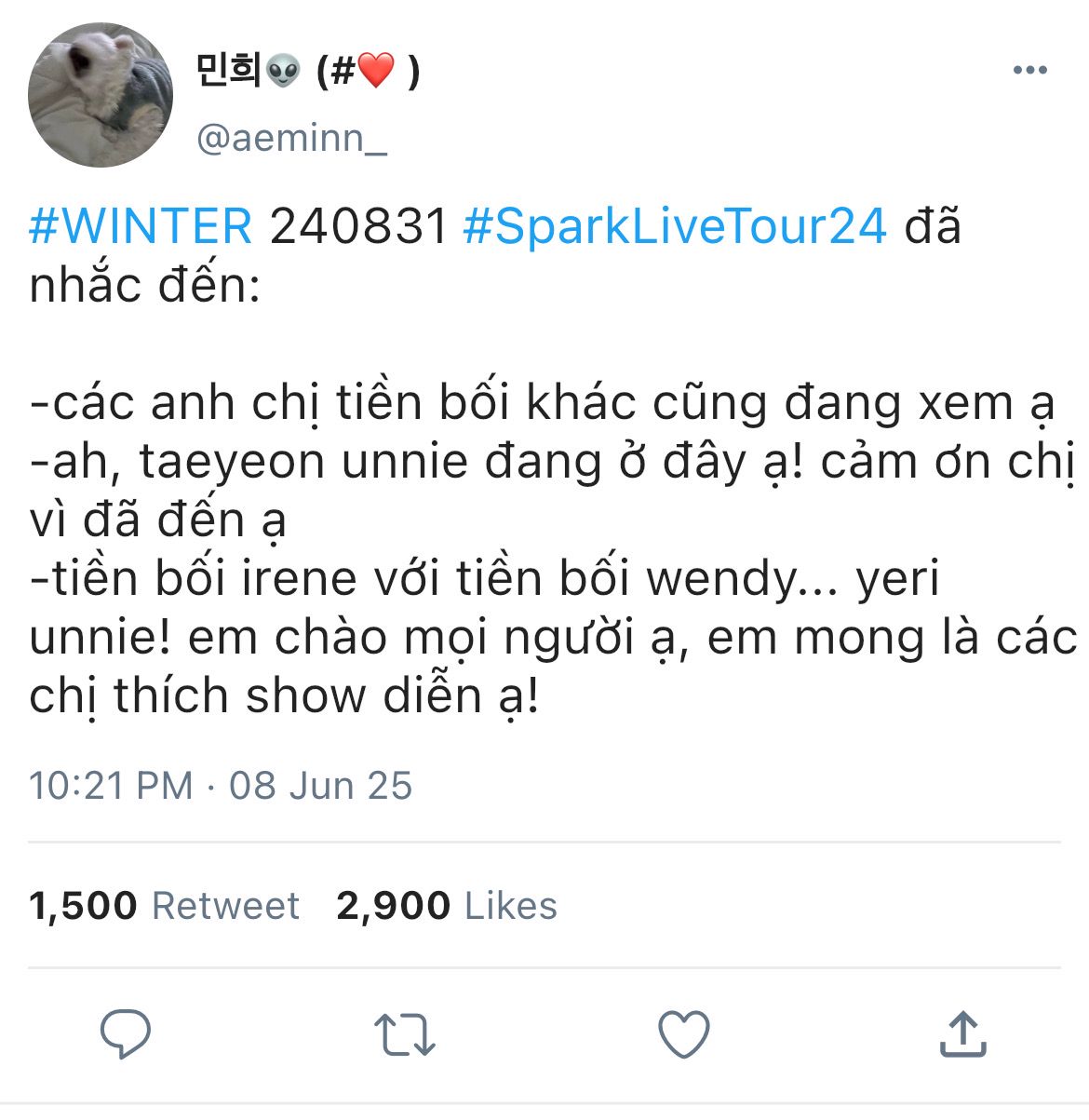The width and height of the screenshot is (1089, 1120).
Task: Tap the 10:21 PM timestamp
Action: 111,786
